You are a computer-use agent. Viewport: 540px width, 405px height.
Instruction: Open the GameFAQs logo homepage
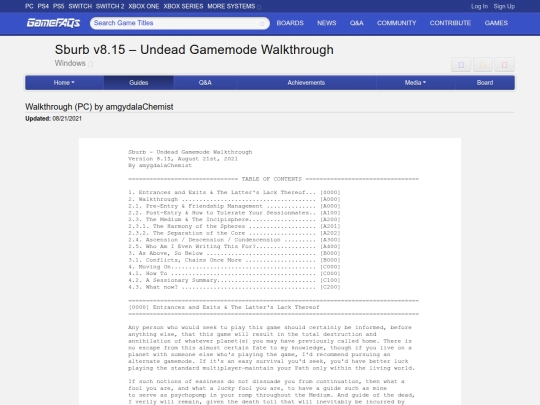[53, 23]
